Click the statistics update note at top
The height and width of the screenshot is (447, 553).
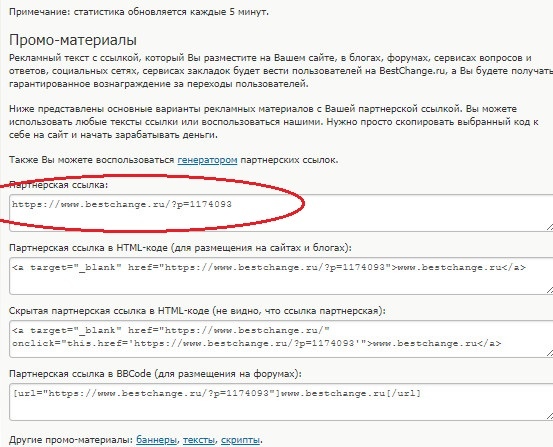pos(139,12)
